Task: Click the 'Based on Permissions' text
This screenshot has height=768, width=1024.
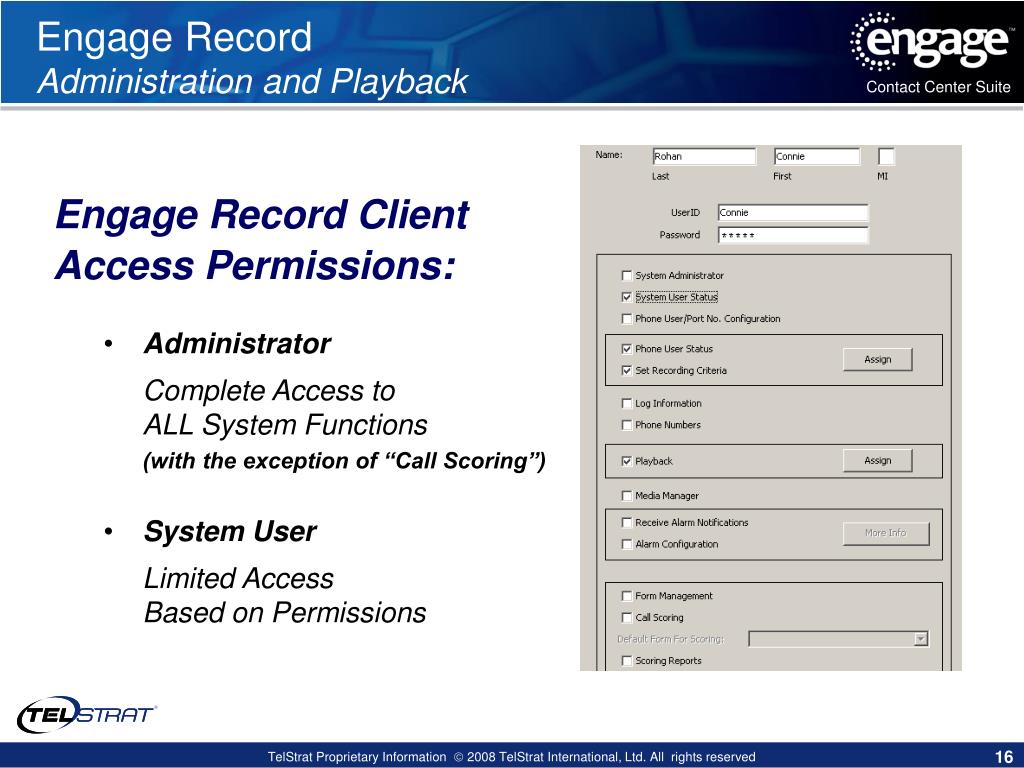Action: tap(285, 613)
